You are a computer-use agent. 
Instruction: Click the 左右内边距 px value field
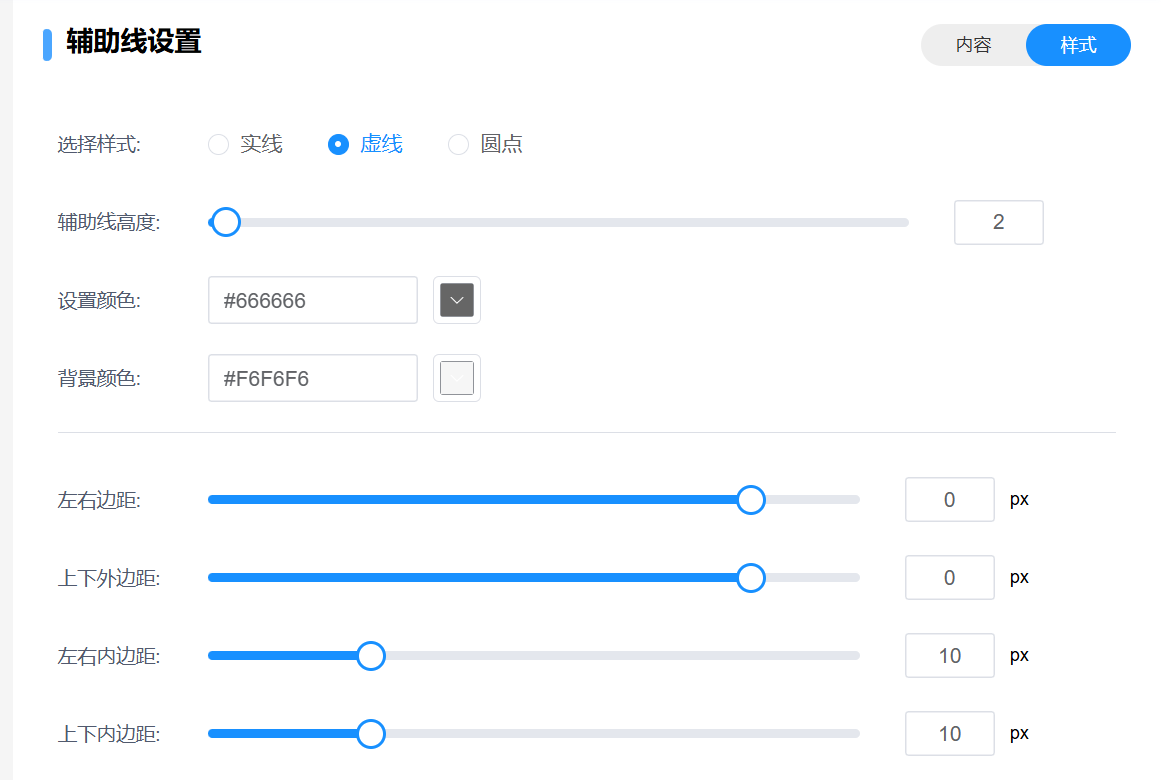coord(949,656)
